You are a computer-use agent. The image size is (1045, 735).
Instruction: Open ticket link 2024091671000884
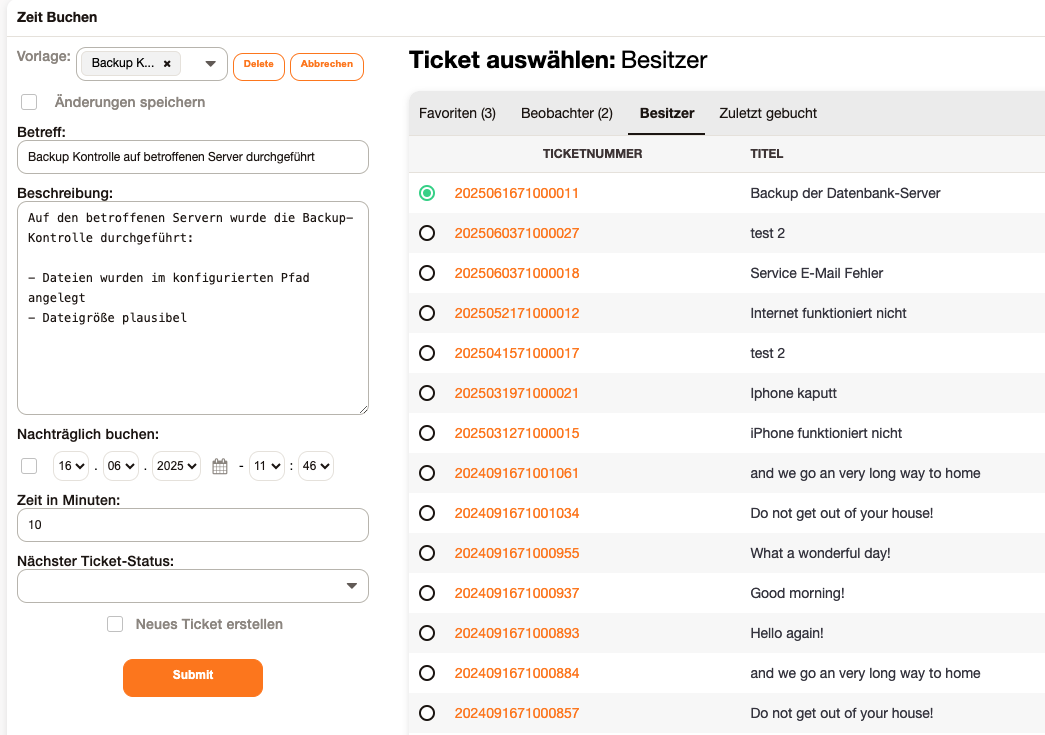pyautogui.click(x=517, y=673)
